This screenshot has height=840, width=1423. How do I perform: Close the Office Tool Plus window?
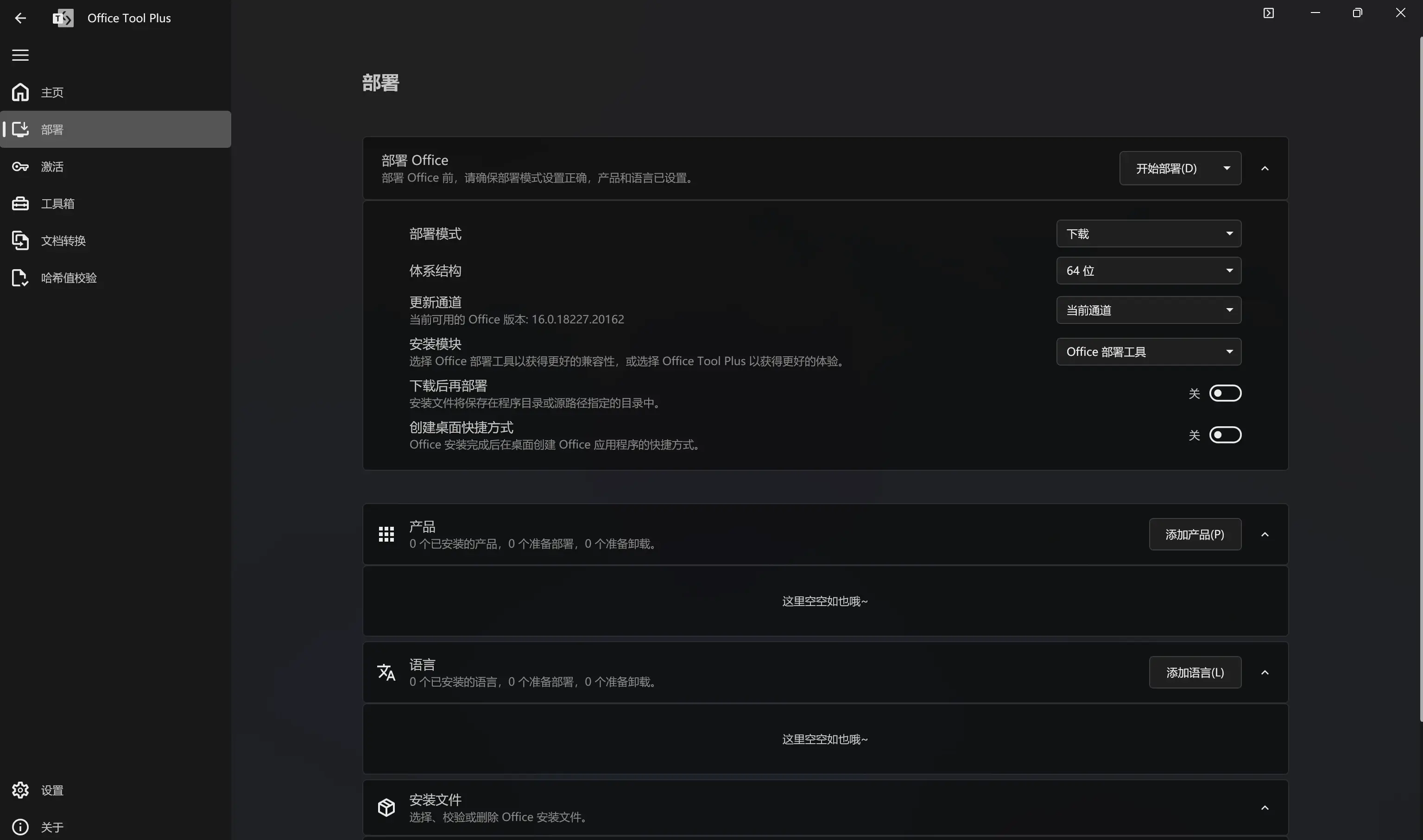click(1400, 13)
